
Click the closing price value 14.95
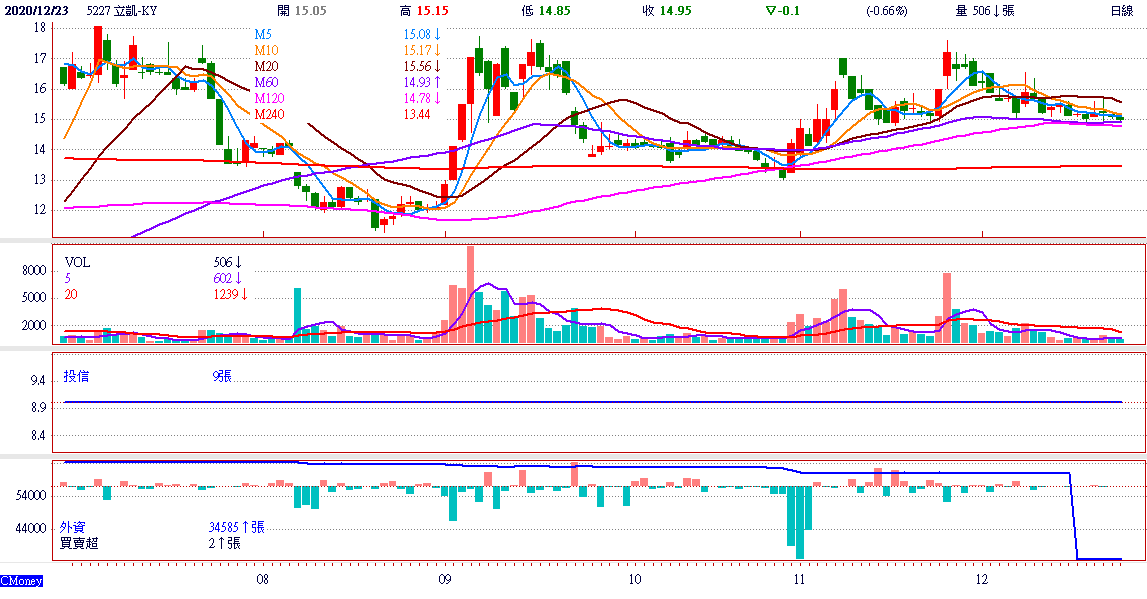coord(676,11)
